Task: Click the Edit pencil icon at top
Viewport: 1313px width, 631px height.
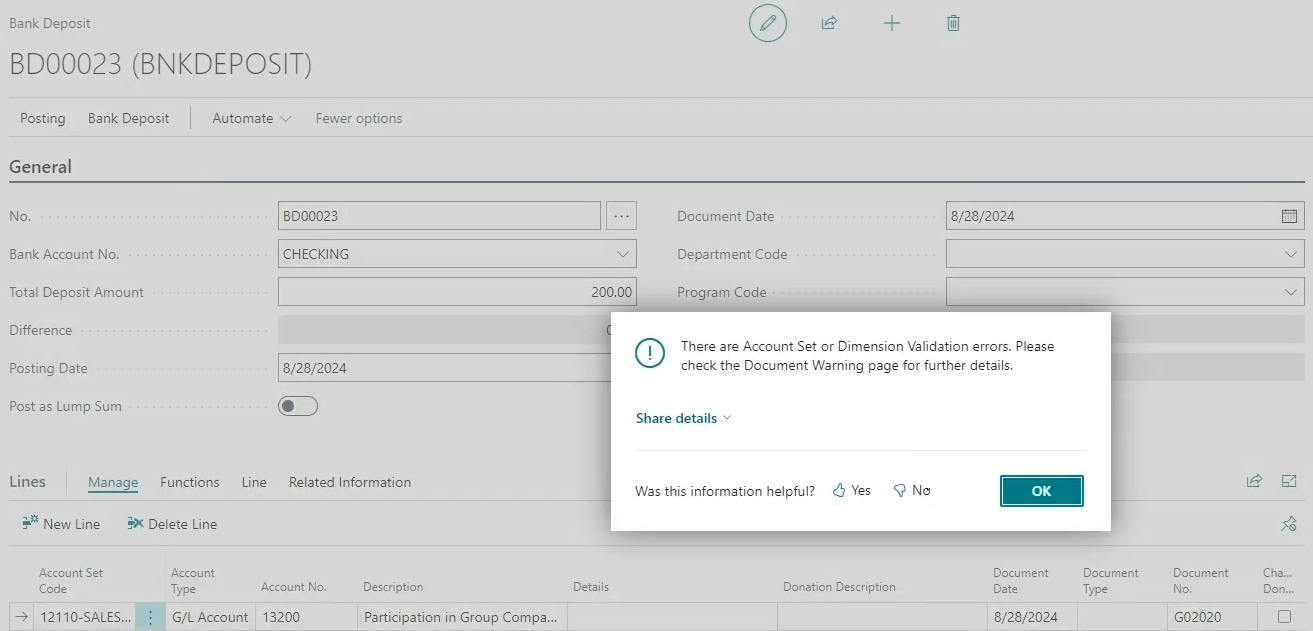Action: 767,22
